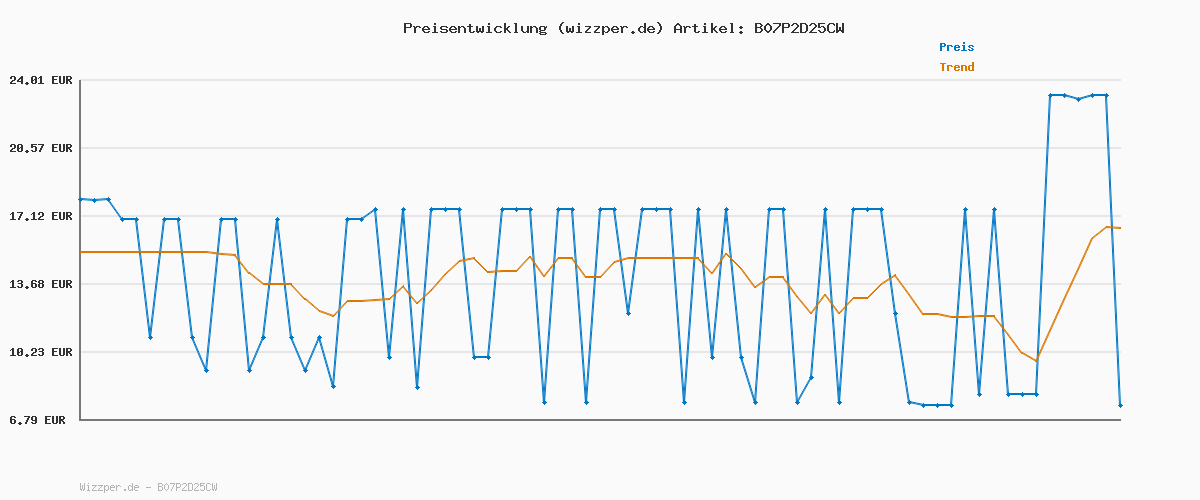
Task: Click the article code in footer watermark
Action: (187, 487)
